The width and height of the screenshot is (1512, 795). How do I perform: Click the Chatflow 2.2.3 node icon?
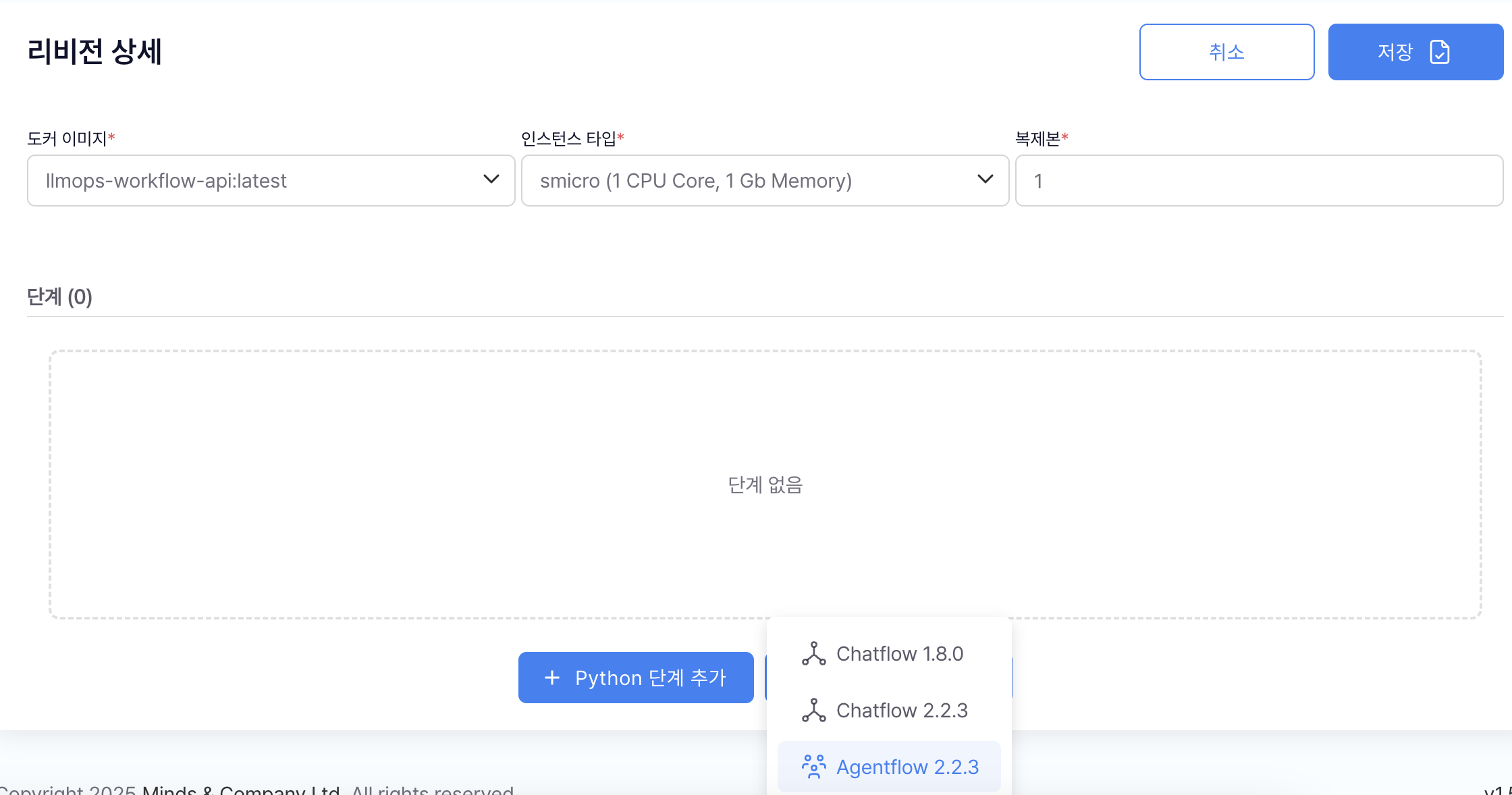pos(813,711)
